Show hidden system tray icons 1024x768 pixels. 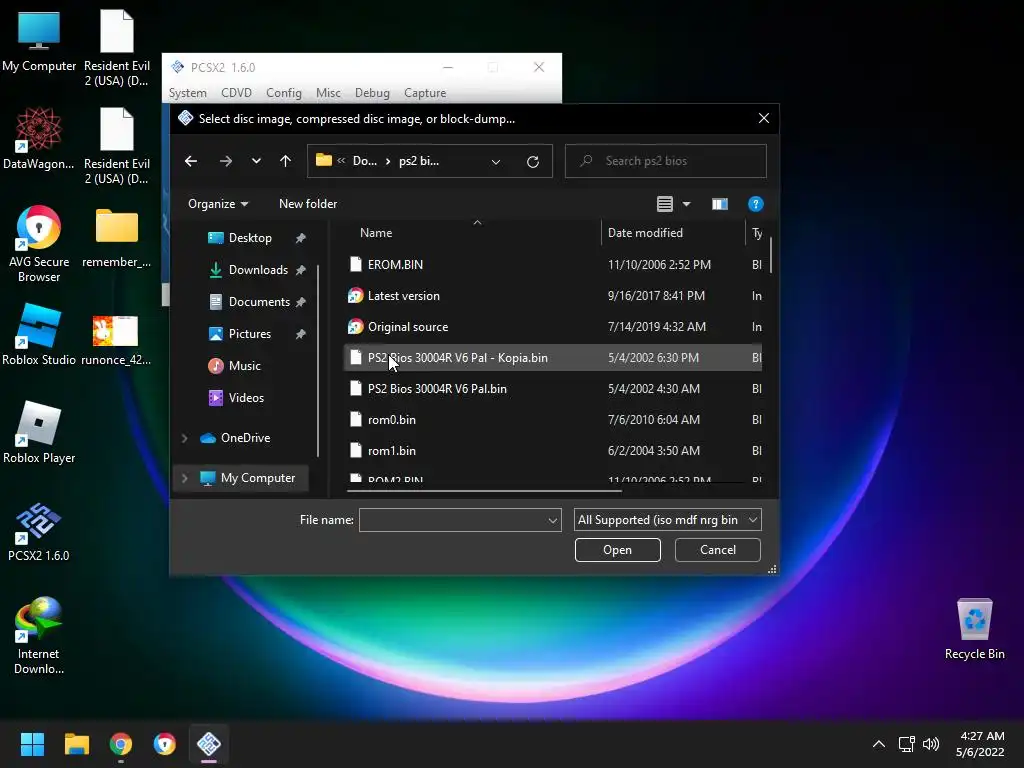(x=879, y=744)
